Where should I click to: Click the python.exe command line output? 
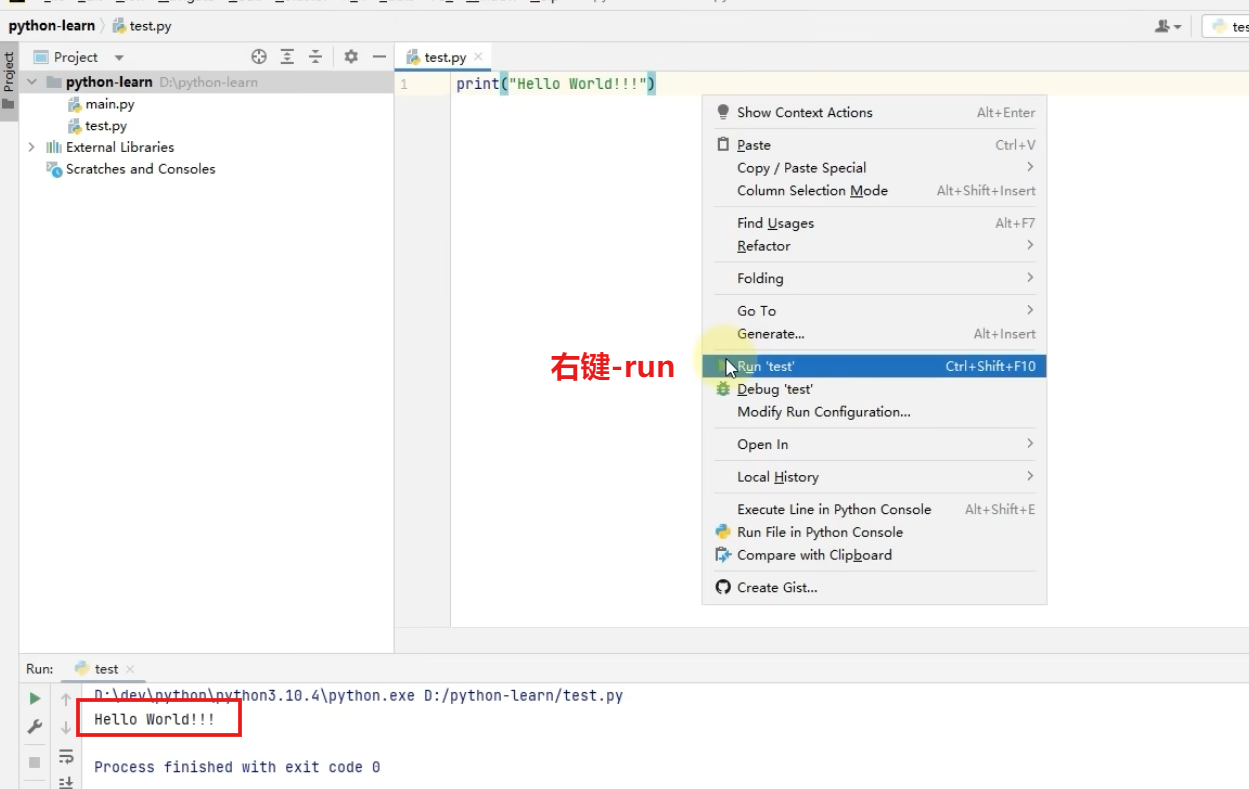[x=358, y=695]
